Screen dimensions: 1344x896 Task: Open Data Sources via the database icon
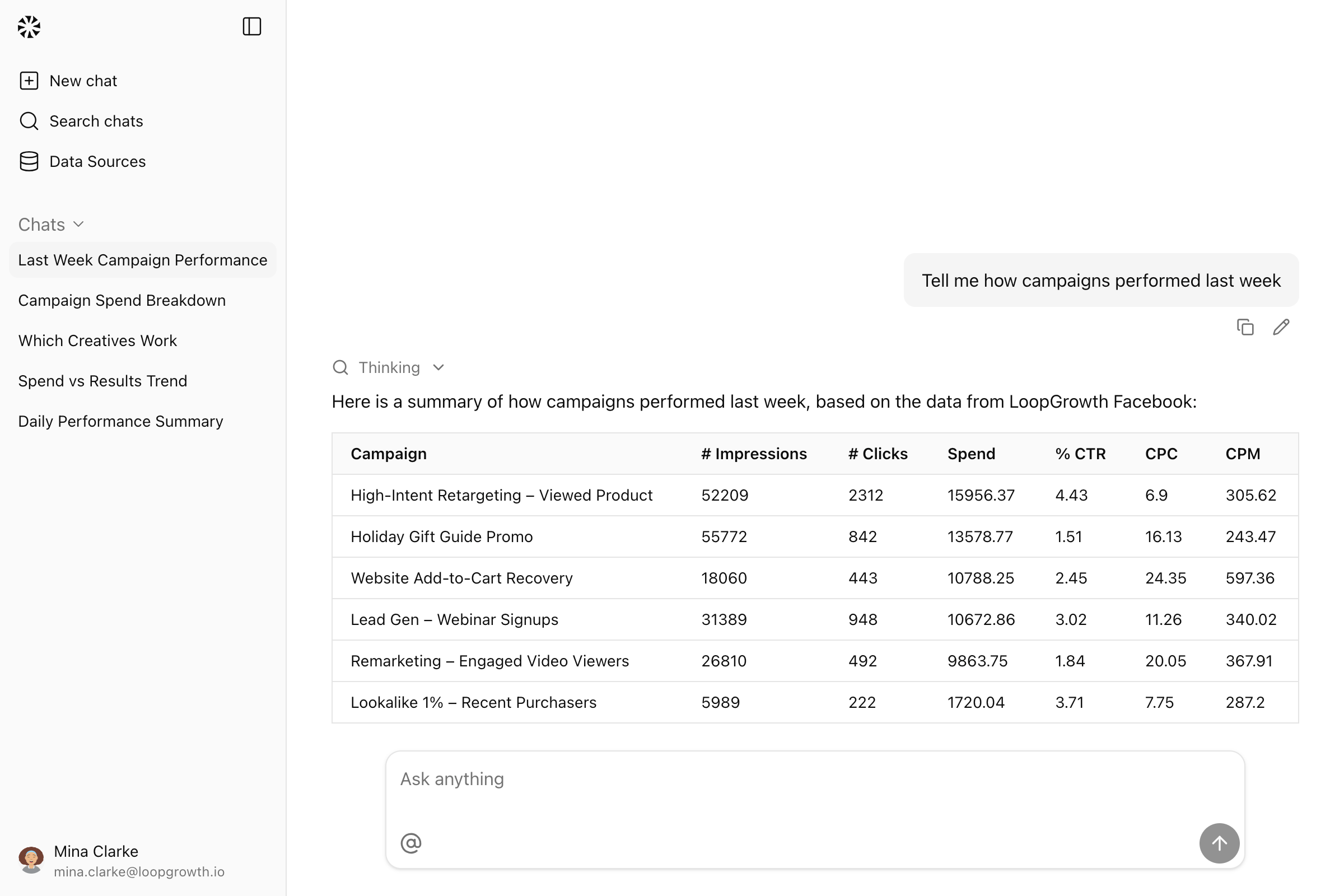(29, 161)
